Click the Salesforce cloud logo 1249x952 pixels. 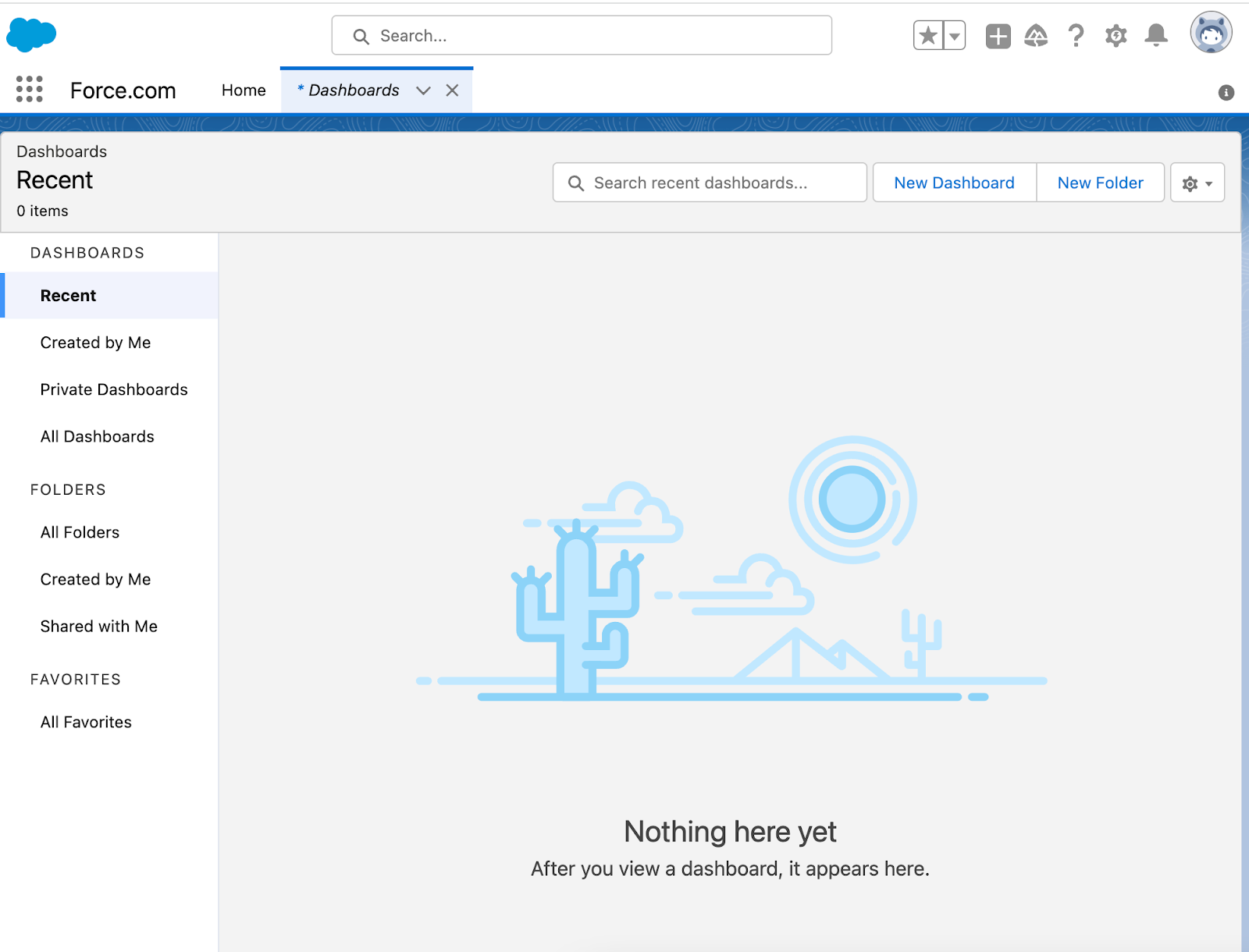coord(31,35)
